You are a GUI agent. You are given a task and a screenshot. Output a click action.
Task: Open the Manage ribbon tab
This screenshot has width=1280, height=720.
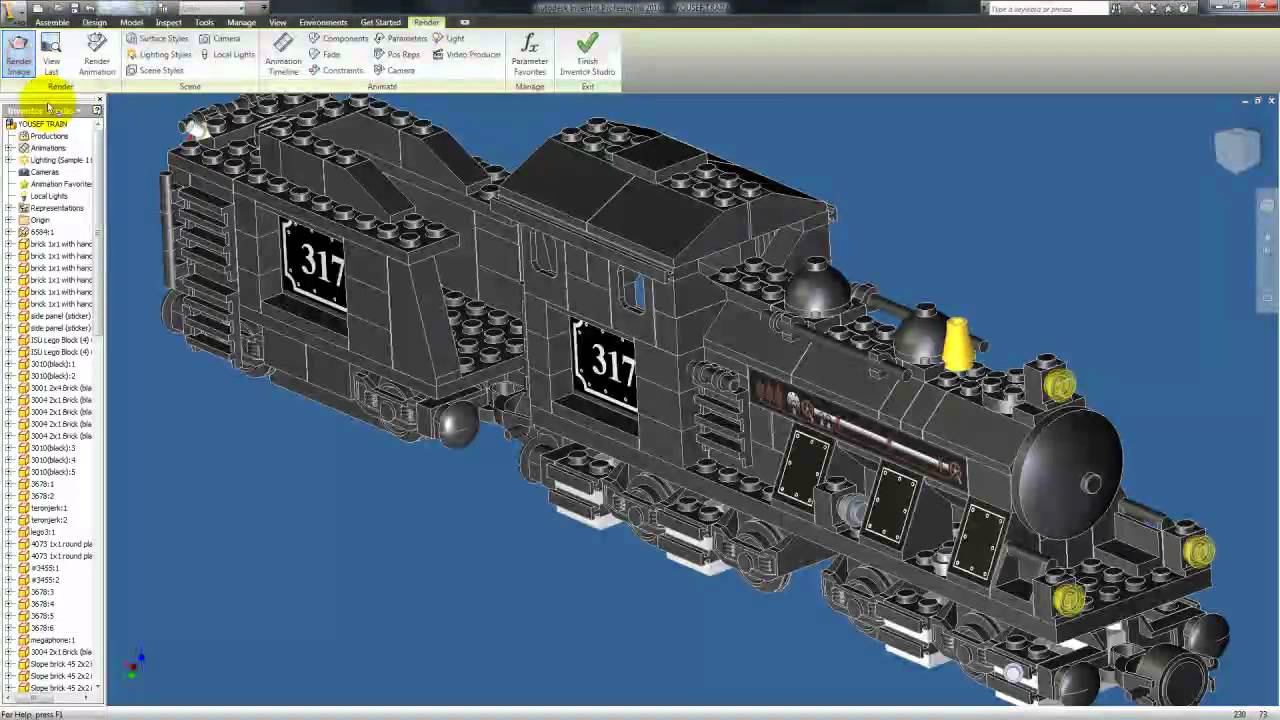(241, 22)
